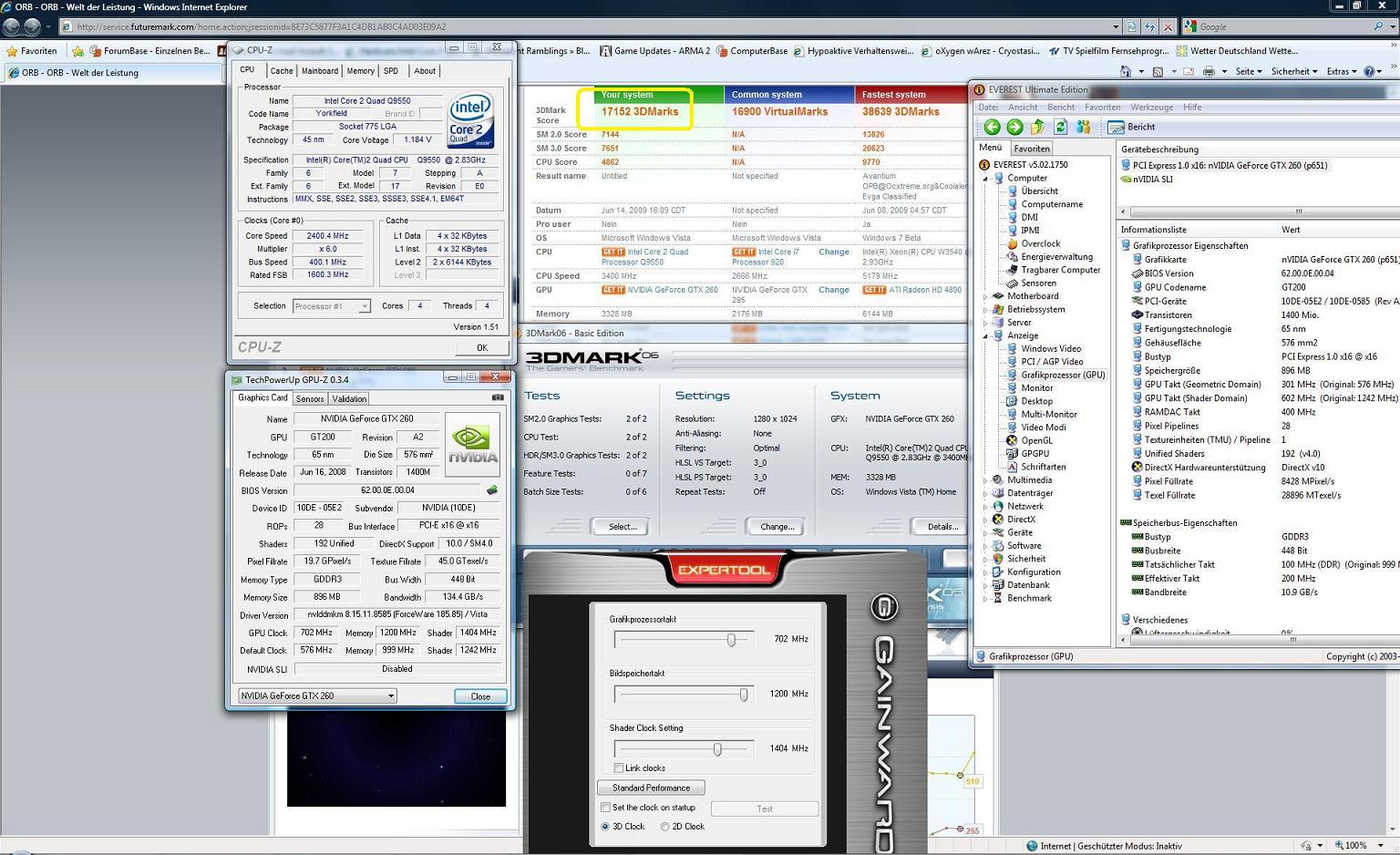Click the Close button in GPU-Z
The width and height of the screenshot is (1400, 855).
480,695
